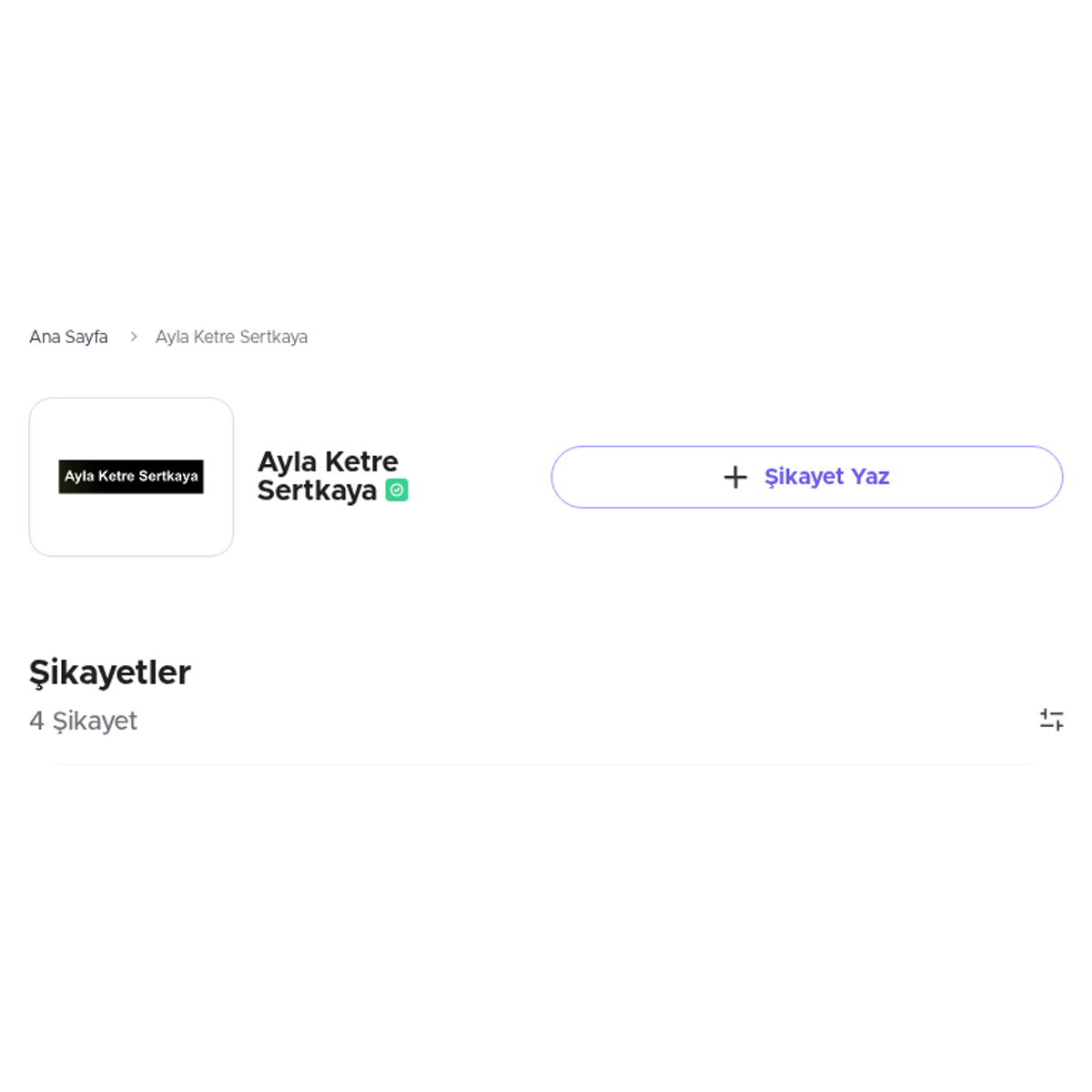
Task: Click the breadcrumb chevron separator
Action: click(x=133, y=337)
